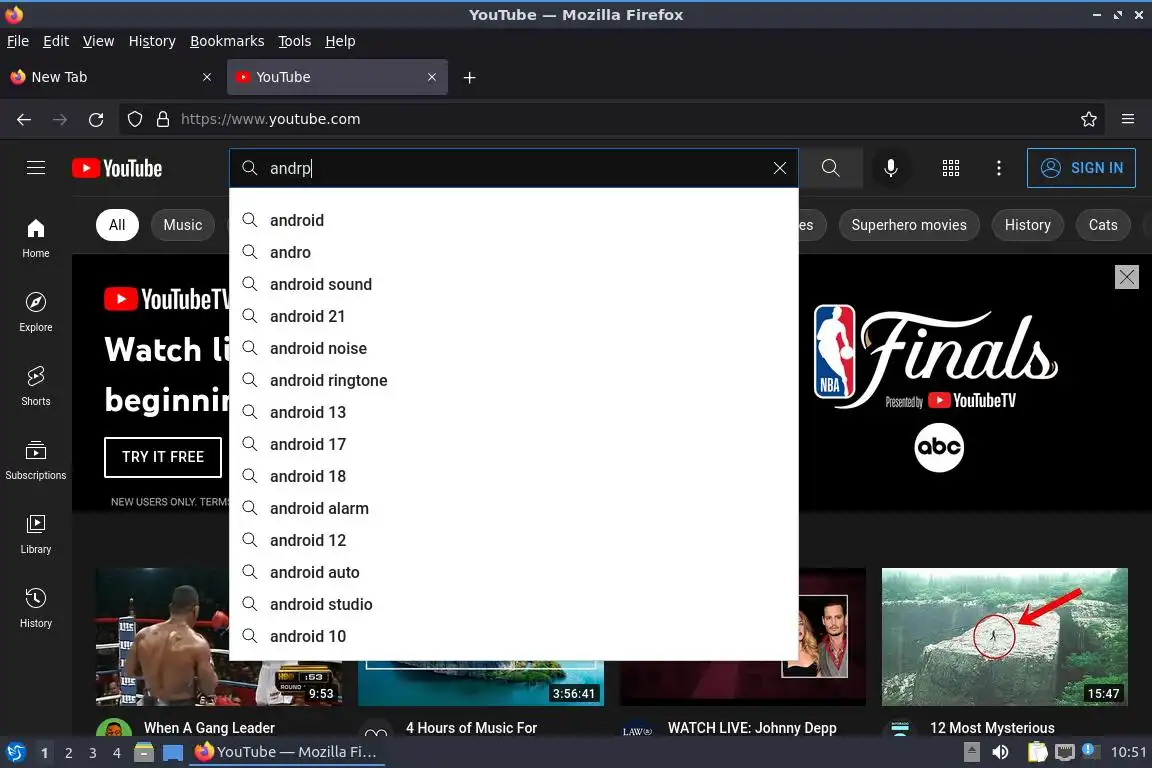The width and height of the screenshot is (1152, 768).
Task: Open the 12 Most Mysterious video thumbnail
Action: (x=1004, y=636)
